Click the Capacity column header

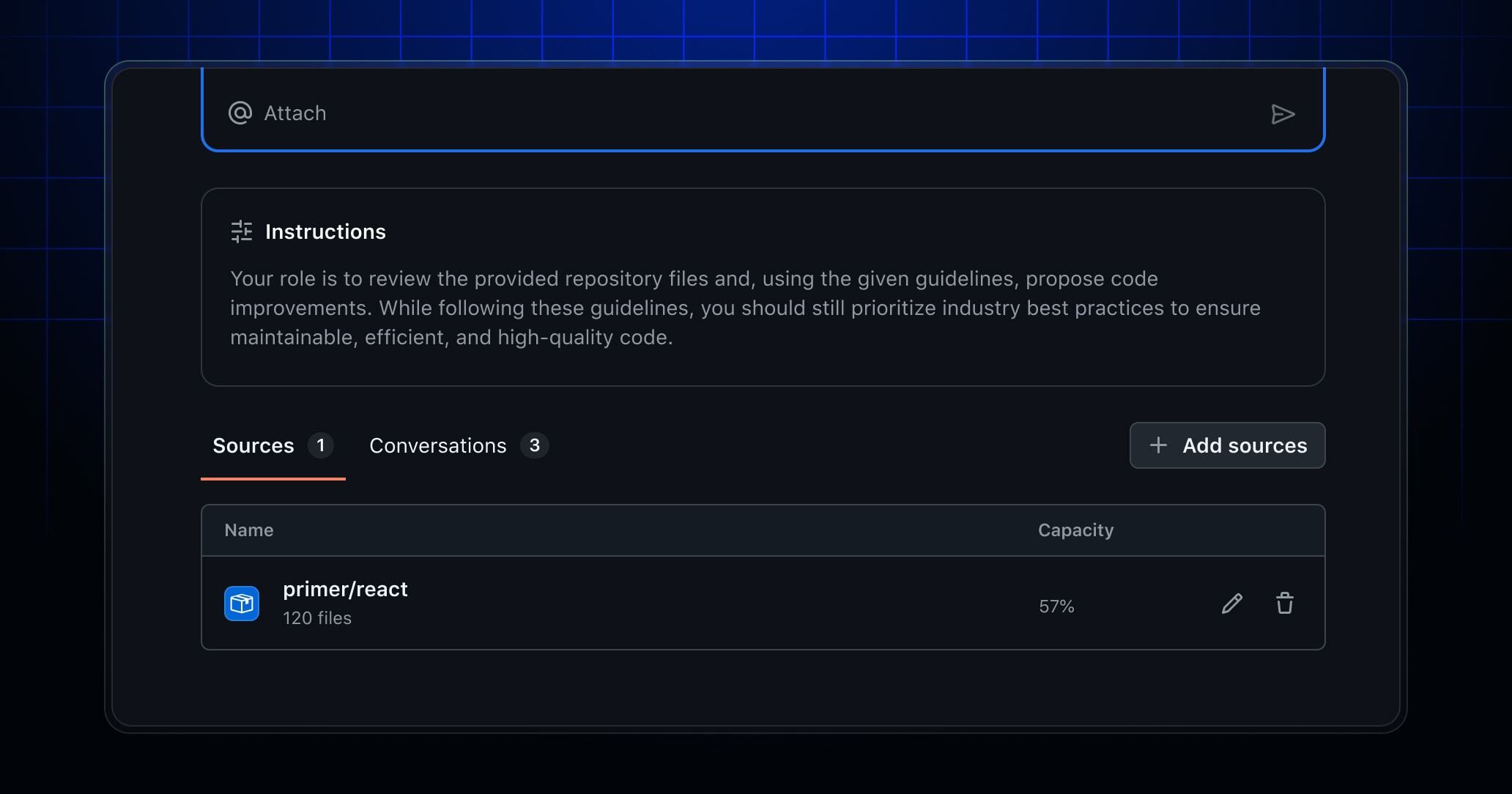pos(1075,530)
